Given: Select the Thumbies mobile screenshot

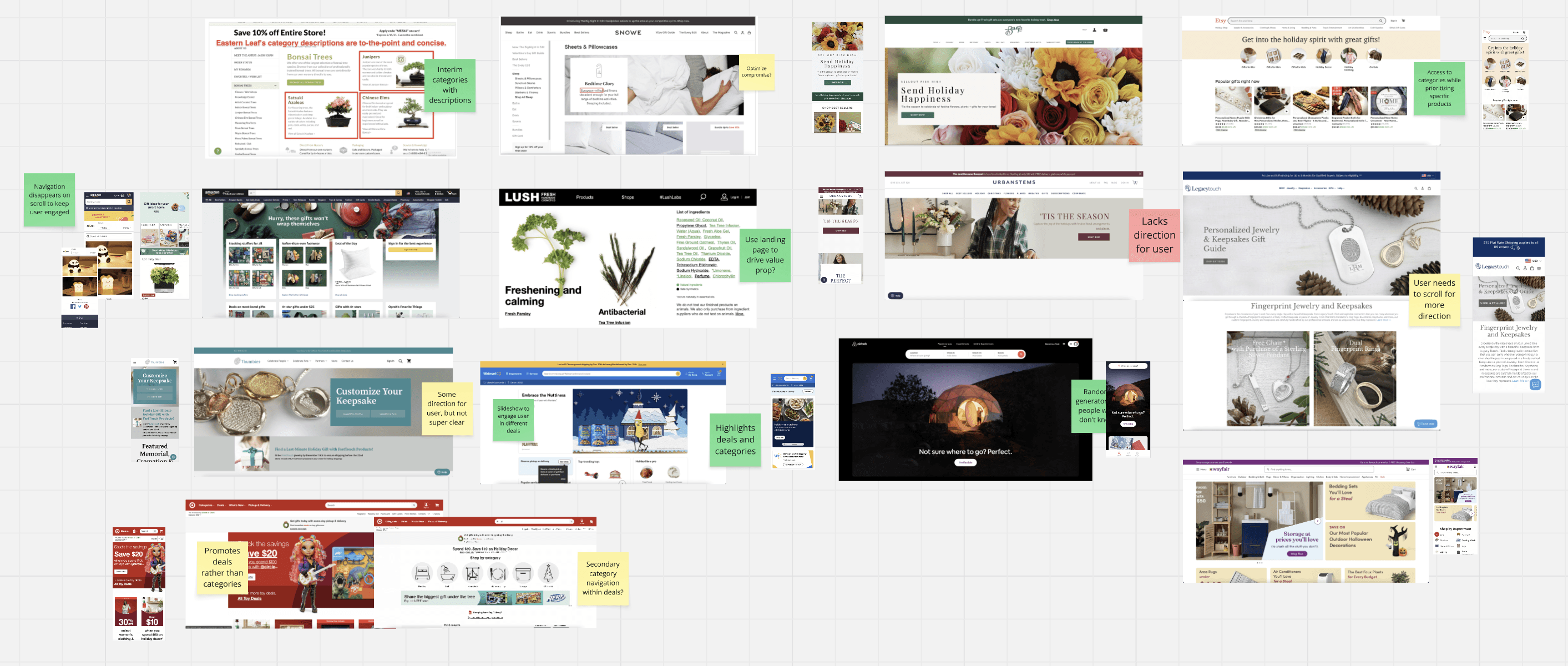Looking at the screenshot, I should pos(155,410).
